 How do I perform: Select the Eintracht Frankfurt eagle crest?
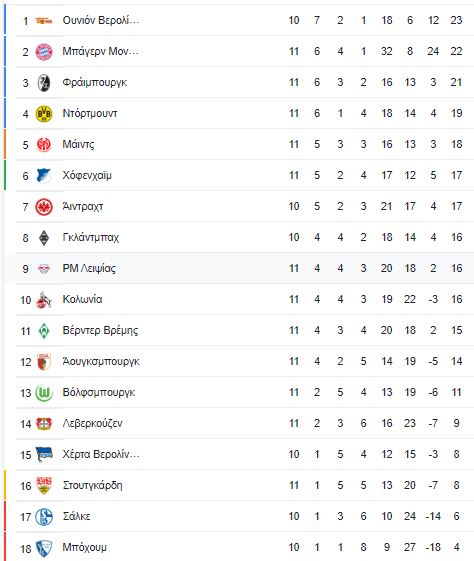pyautogui.click(x=44, y=207)
